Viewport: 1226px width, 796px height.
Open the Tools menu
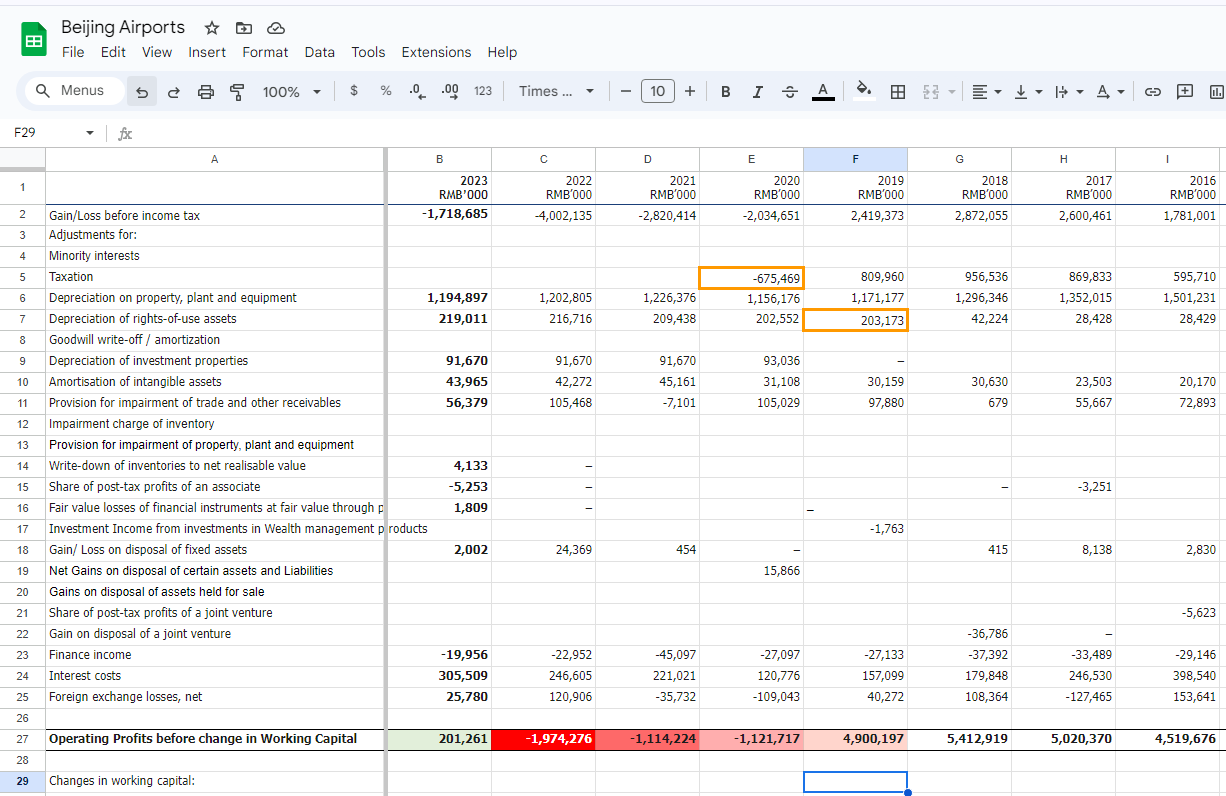click(368, 52)
